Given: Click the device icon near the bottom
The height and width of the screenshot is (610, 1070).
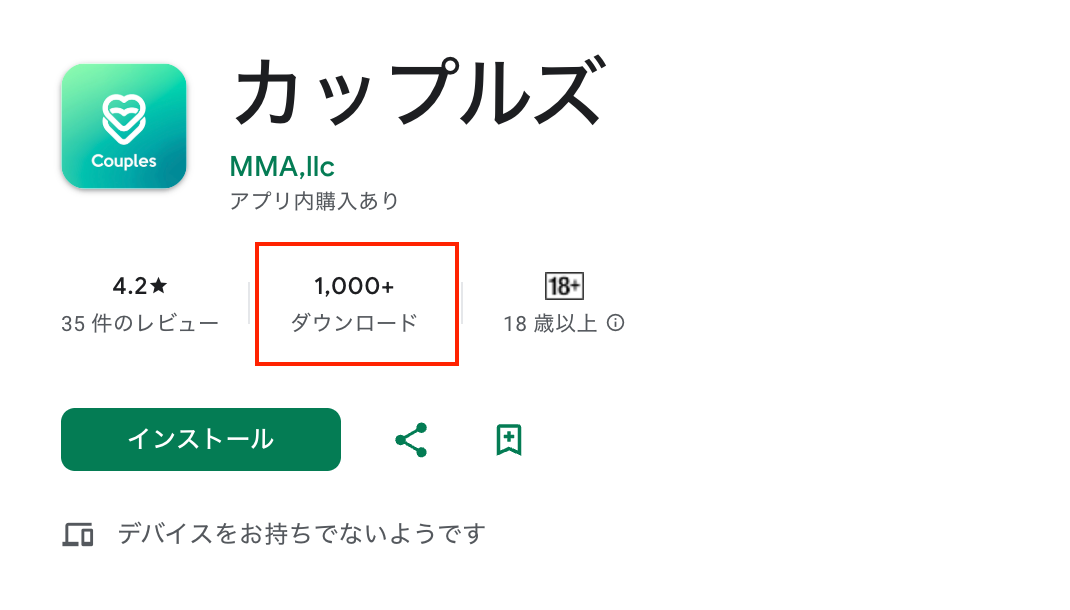Looking at the screenshot, I should coord(77,535).
